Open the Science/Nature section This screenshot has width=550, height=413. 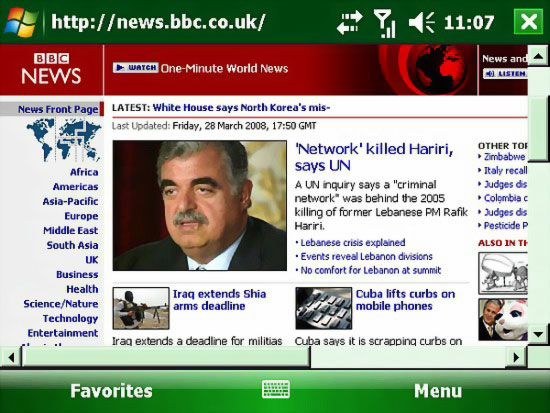point(61,304)
